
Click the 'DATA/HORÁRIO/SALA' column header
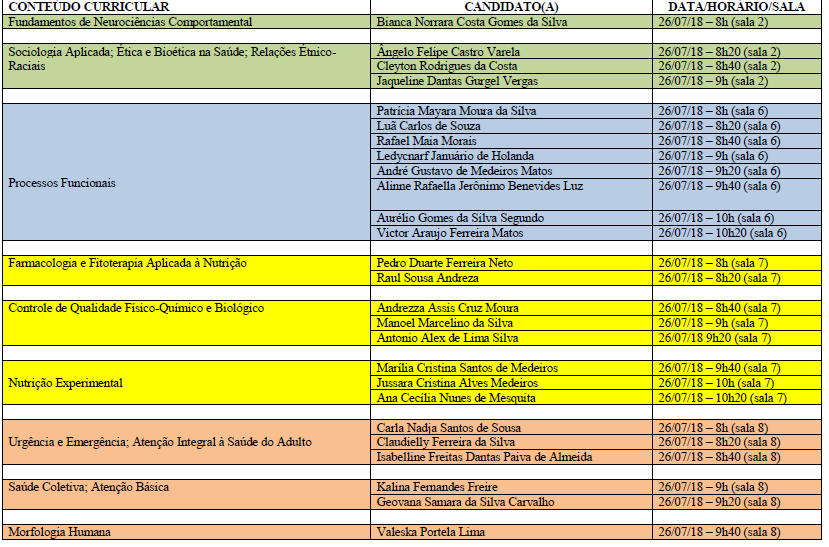[737, 7]
